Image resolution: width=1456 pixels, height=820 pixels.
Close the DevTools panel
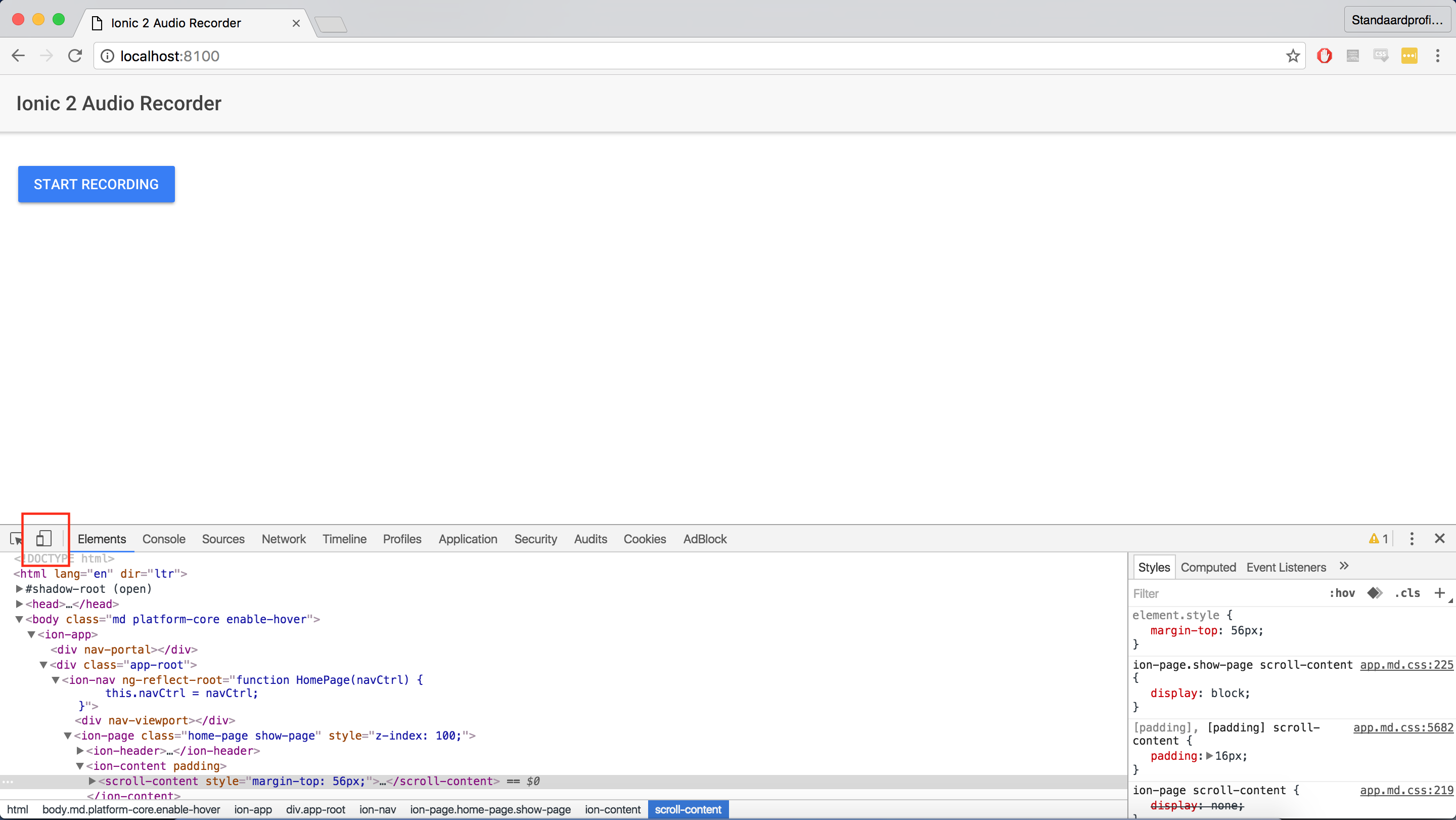(x=1439, y=538)
